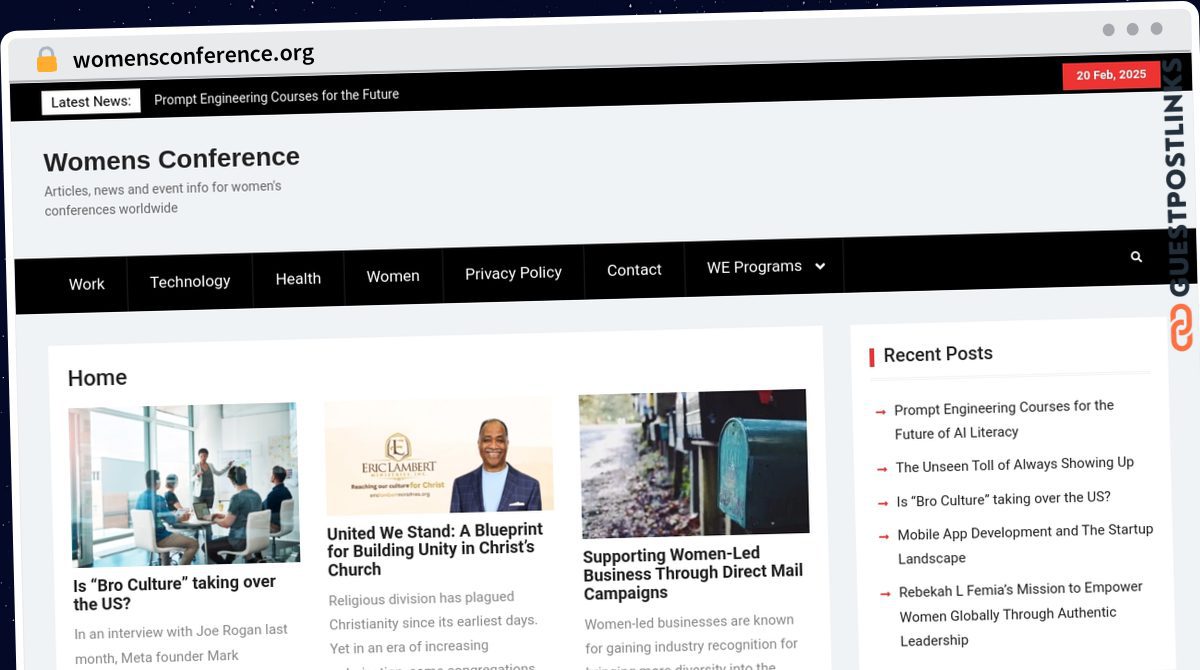Click the GuestPostLinks chain logo
The height and width of the screenshot is (670, 1200).
(1181, 327)
